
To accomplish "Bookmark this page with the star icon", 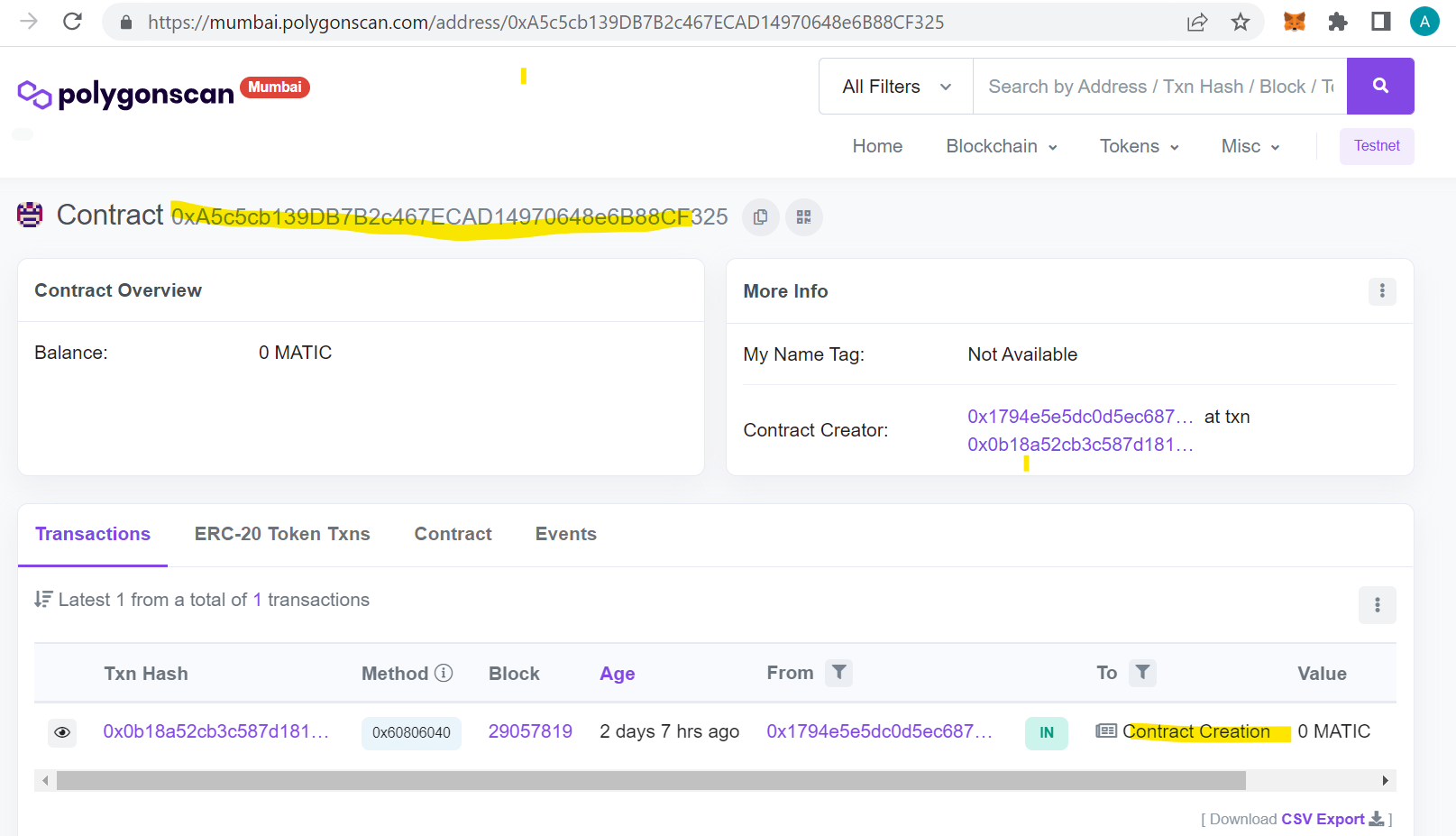I will pyautogui.click(x=1241, y=22).
